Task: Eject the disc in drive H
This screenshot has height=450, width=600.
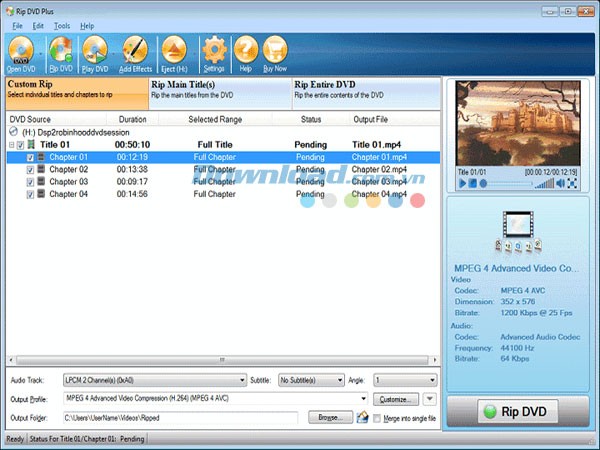Action: point(173,50)
